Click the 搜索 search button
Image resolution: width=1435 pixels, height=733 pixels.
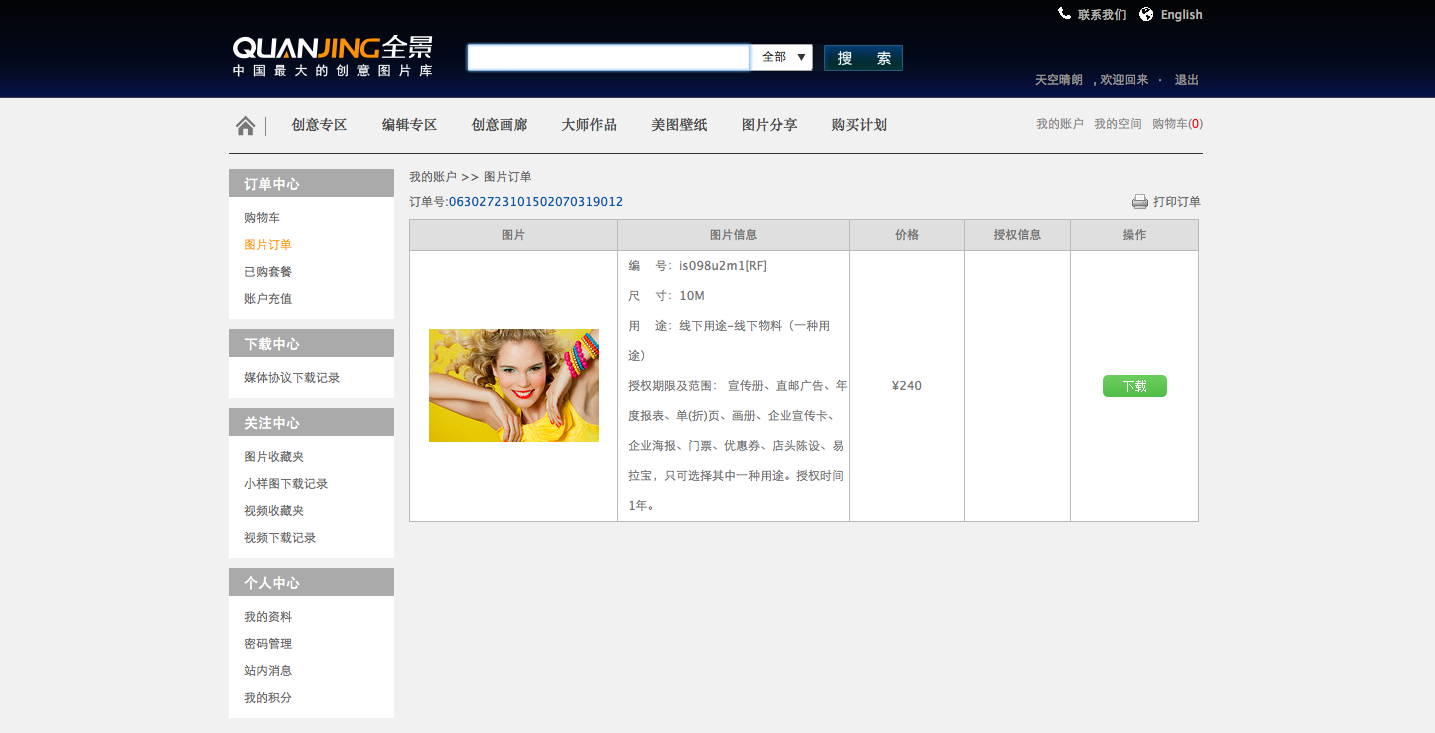pyautogui.click(x=863, y=58)
